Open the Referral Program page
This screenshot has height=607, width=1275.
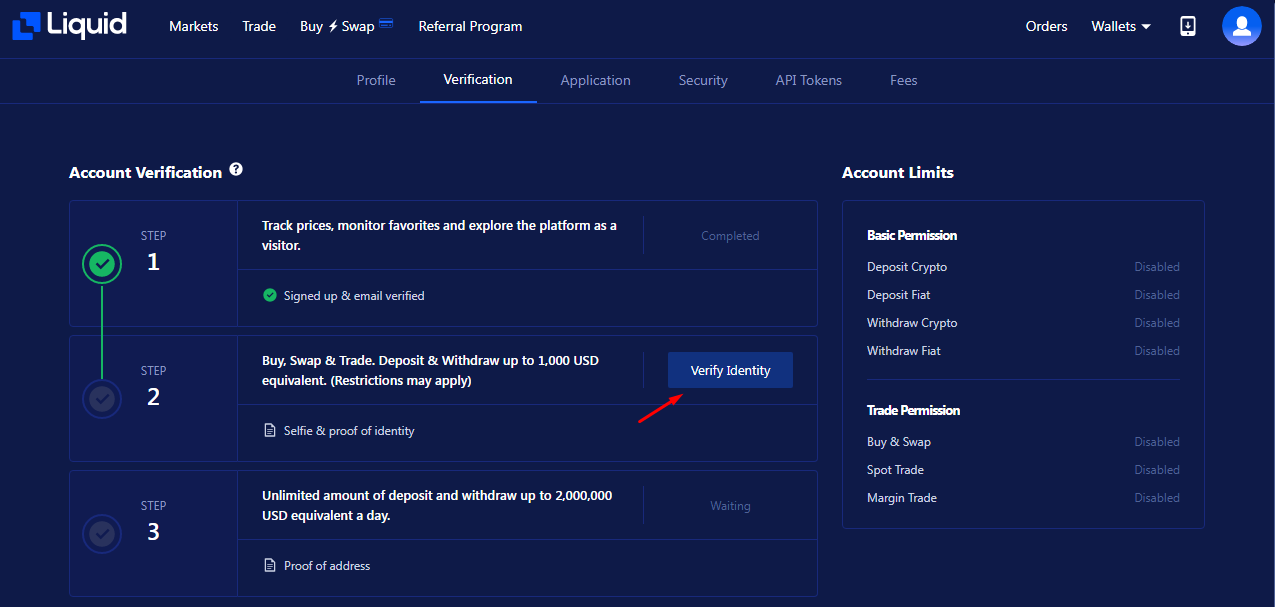click(470, 26)
